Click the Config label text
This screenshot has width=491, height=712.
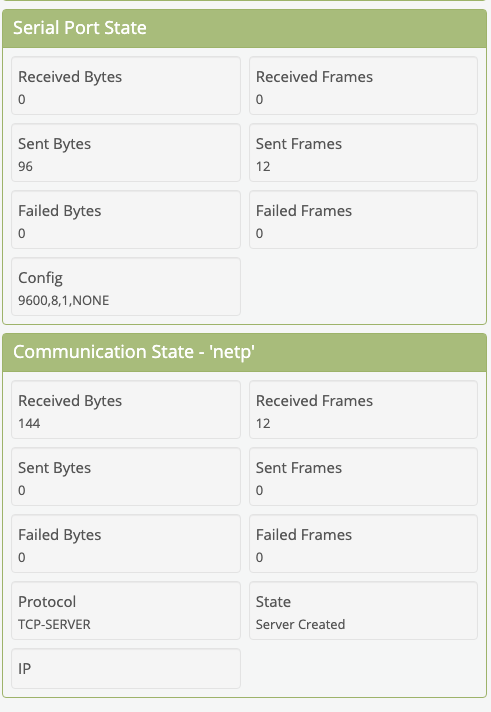pyautogui.click(x=40, y=278)
